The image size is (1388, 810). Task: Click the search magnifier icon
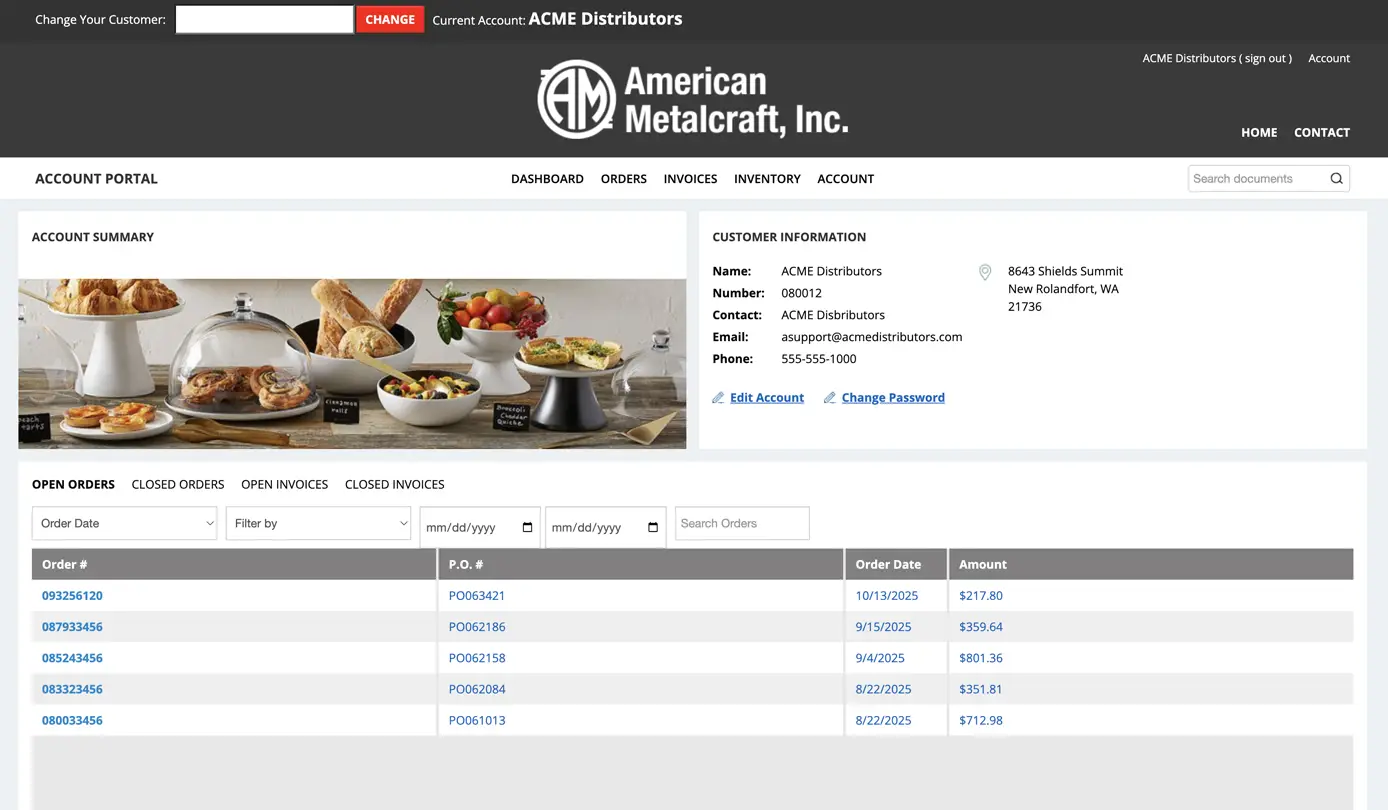click(x=1336, y=179)
